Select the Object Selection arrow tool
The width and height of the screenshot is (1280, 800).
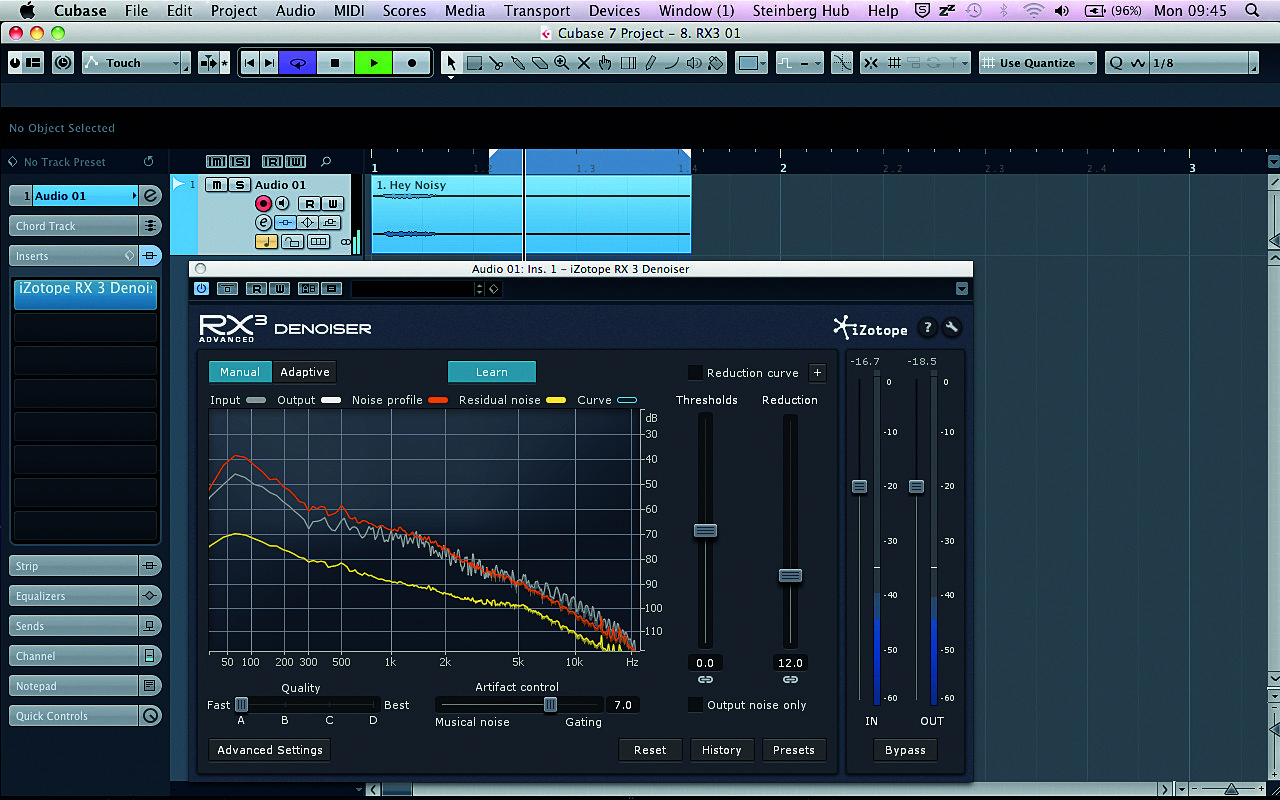click(451, 63)
